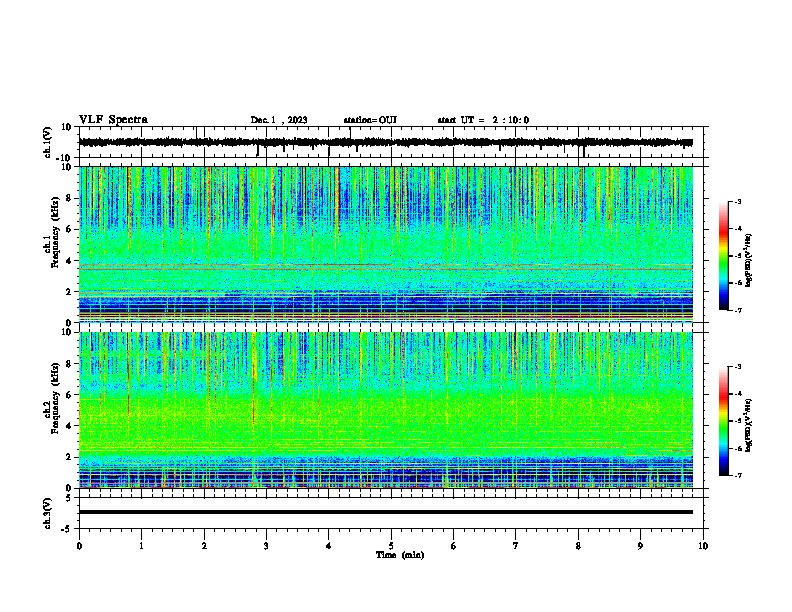Select the "Time (min)" x-axis label
The image size is (792, 612).
400,555
